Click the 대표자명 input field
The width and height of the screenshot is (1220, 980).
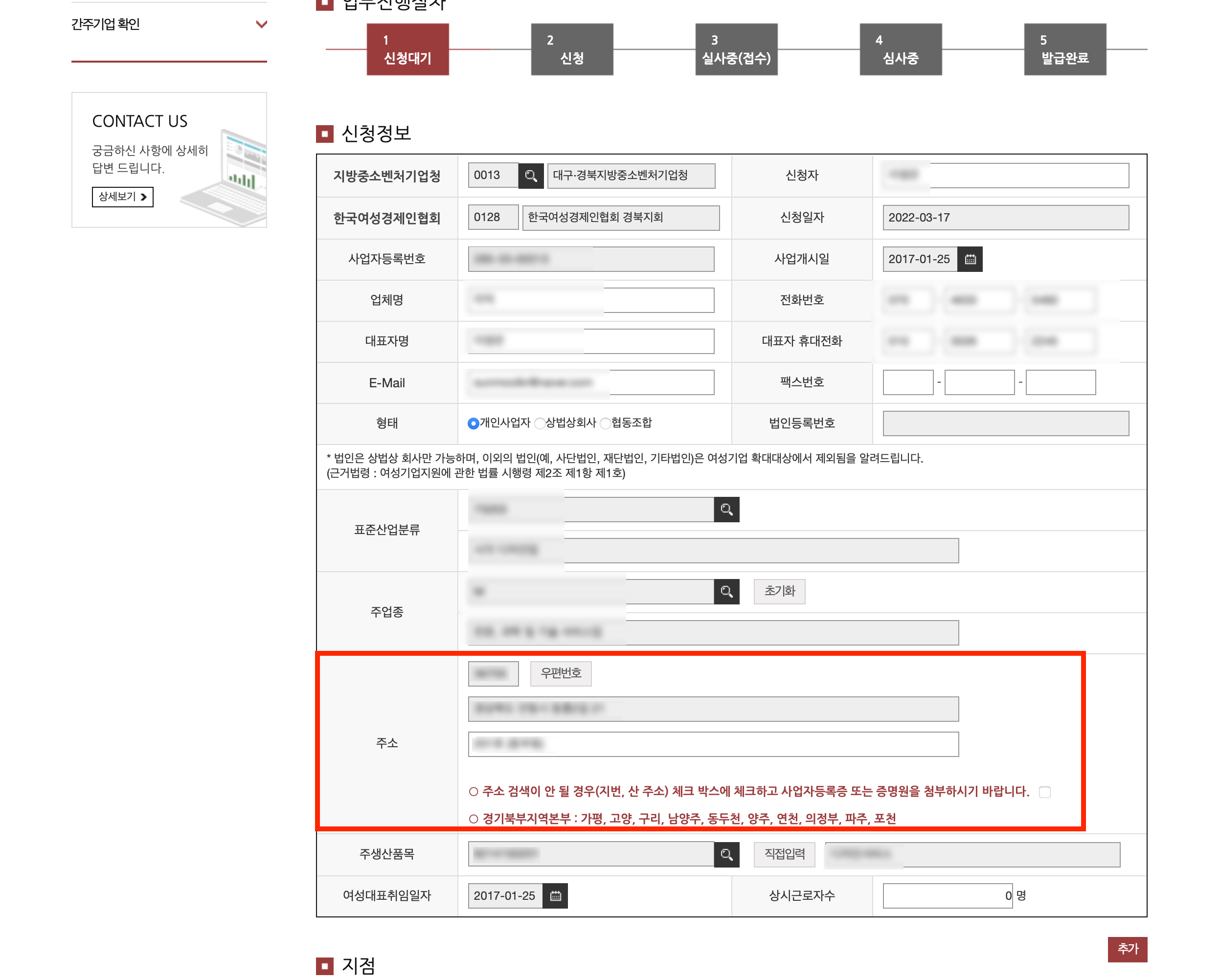coord(591,341)
